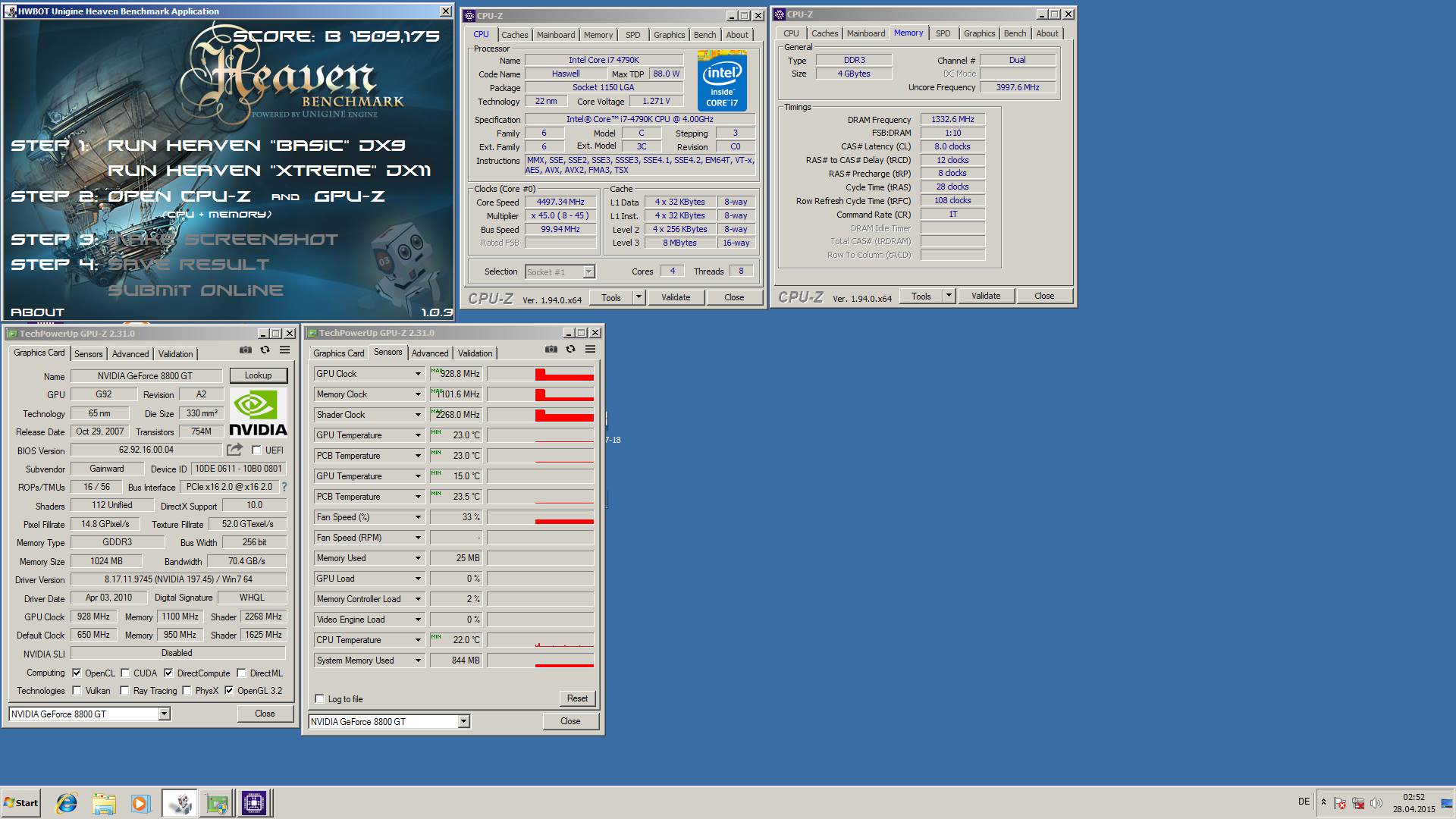Switch to Validation tab in Sensors GPU-Z
The width and height of the screenshot is (1456, 819).
pyautogui.click(x=475, y=353)
